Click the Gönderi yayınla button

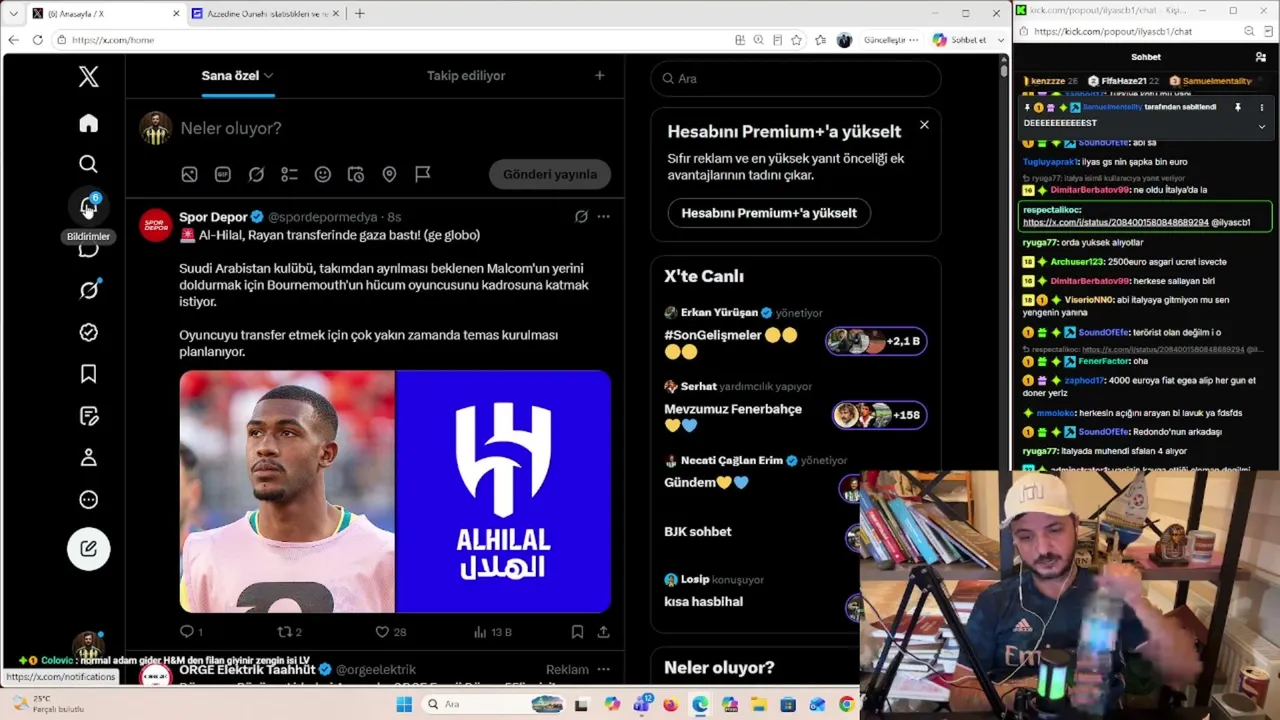click(550, 174)
